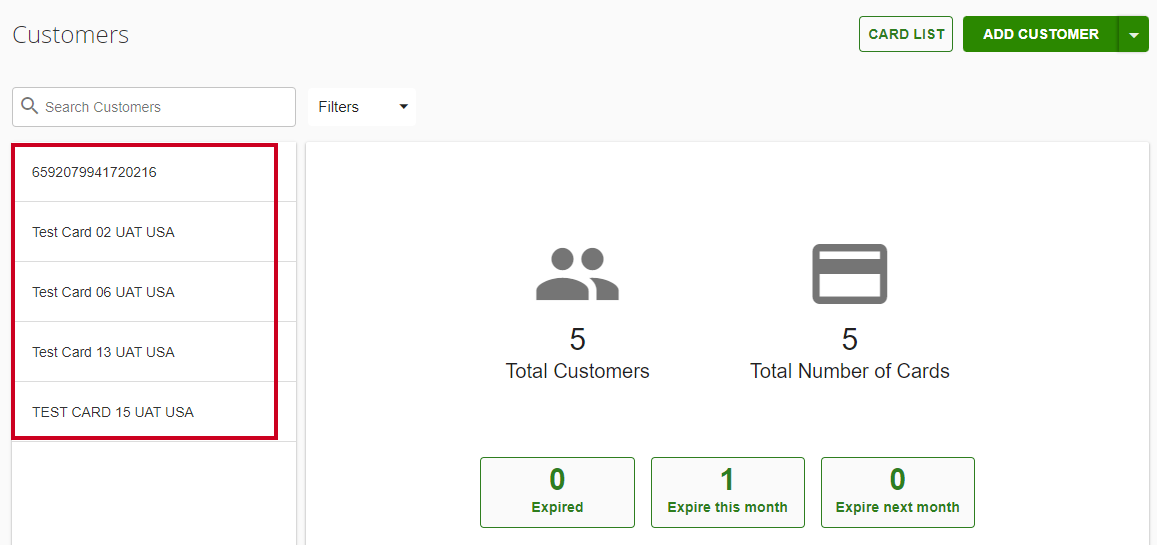Expand the Filters dropdown
This screenshot has width=1157, height=545.
click(362, 107)
